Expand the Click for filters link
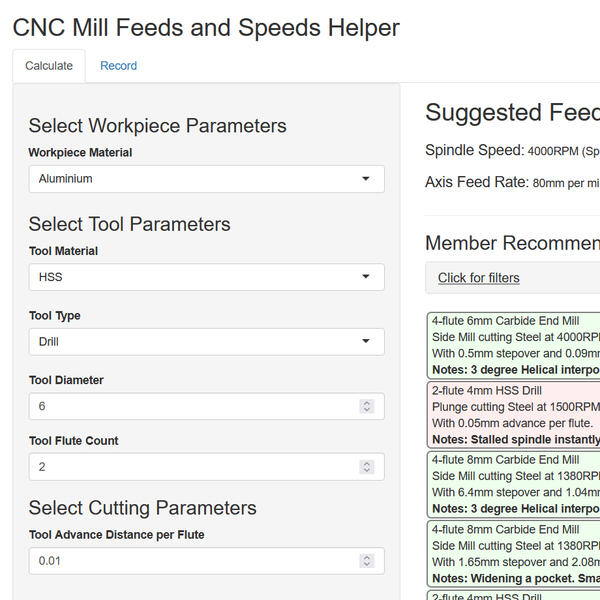 click(479, 278)
